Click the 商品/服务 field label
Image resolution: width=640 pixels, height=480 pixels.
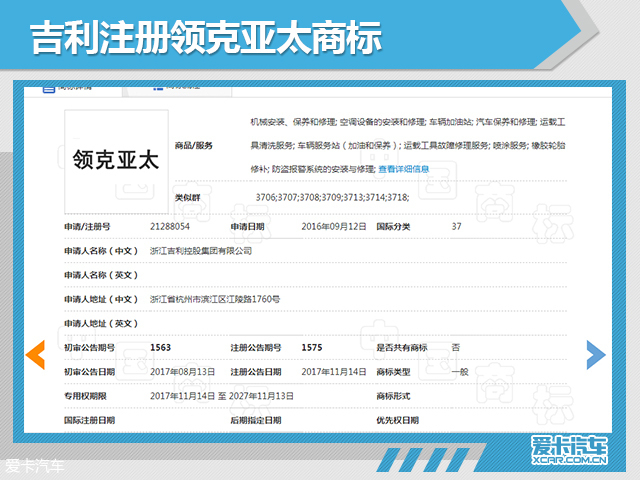point(193,146)
